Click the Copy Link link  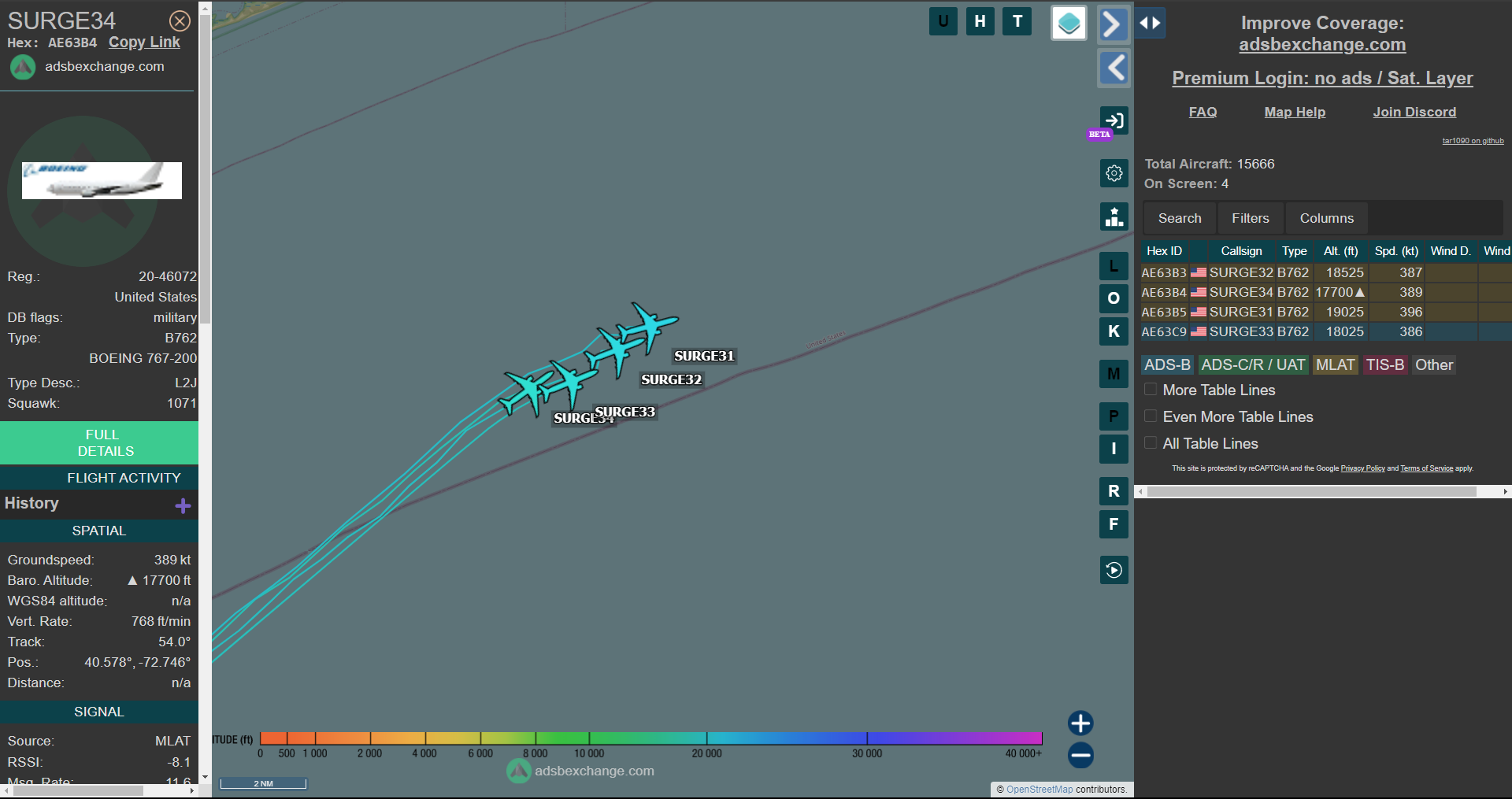click(144, 43)
